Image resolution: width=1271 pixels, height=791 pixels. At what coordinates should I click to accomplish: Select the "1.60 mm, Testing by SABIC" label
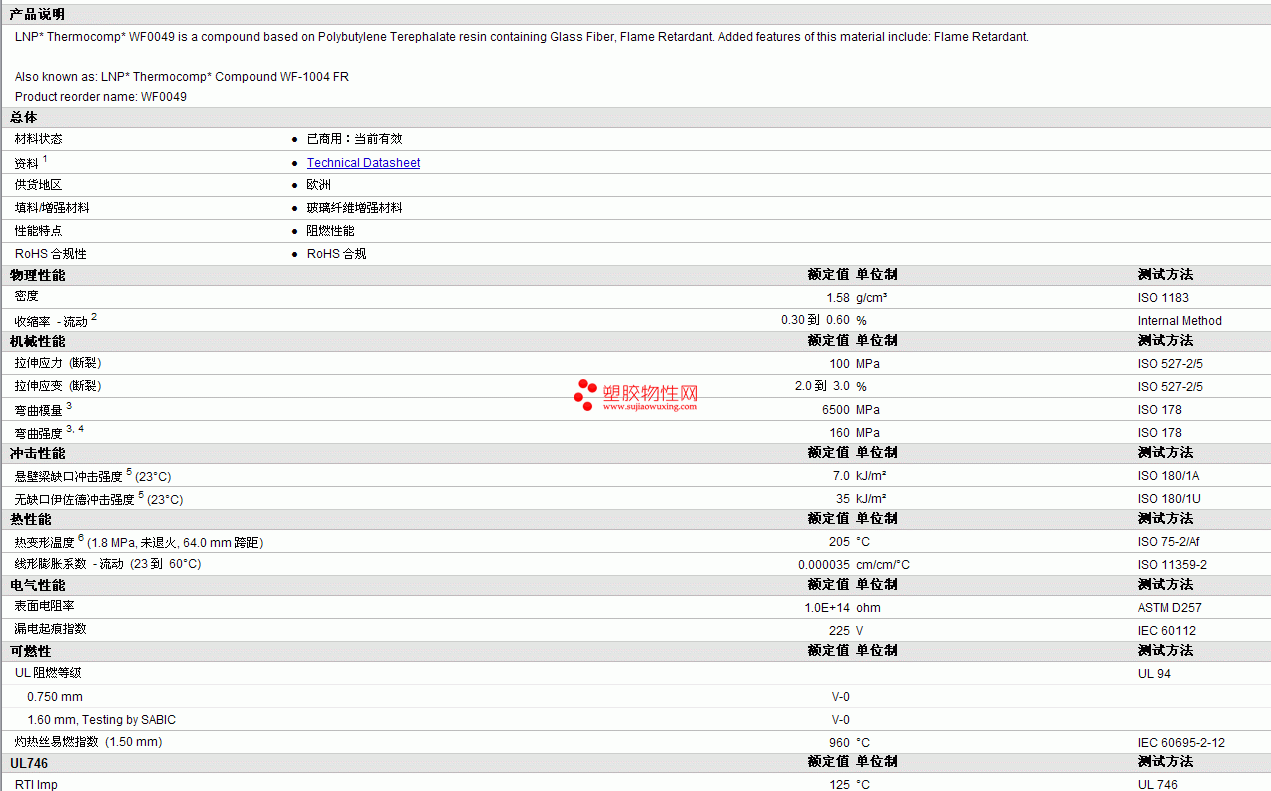(101, 720)
